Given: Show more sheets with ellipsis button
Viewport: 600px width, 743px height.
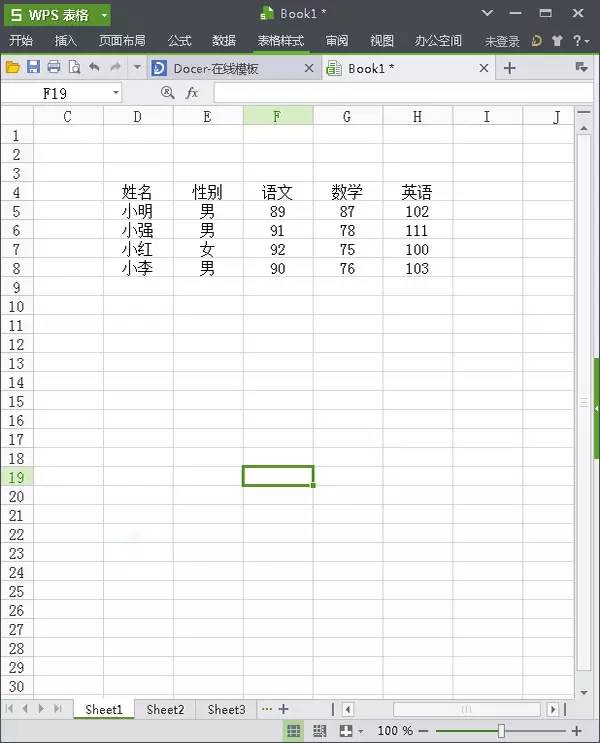Looking at the screenshot, I should coord(267,709).
